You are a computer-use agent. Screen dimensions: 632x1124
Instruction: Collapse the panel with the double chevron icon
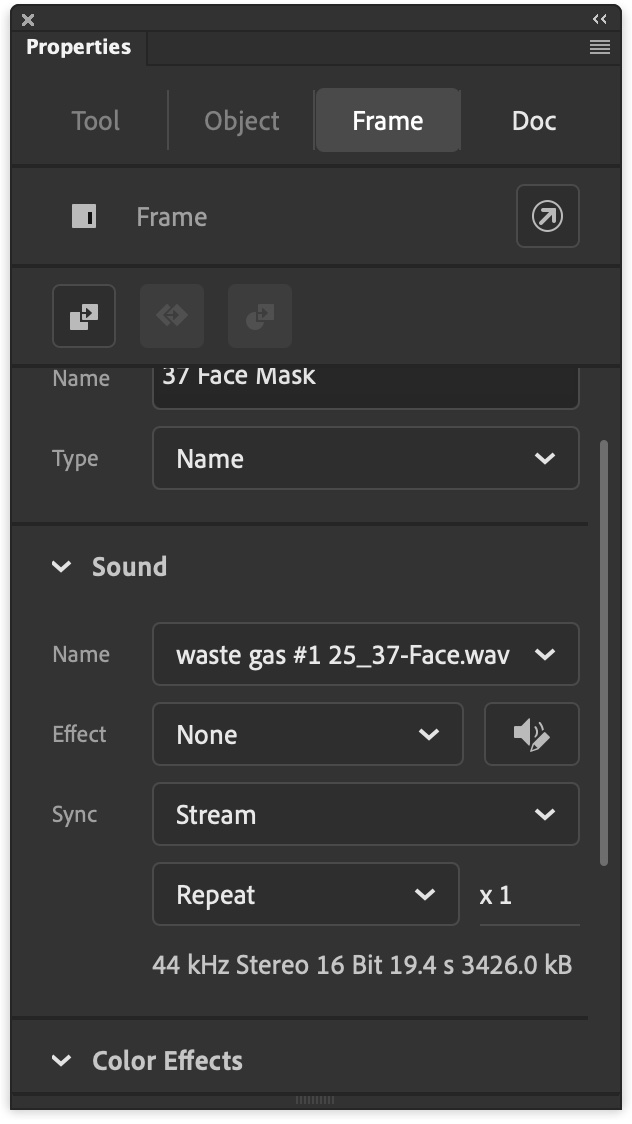pos(599,18)
